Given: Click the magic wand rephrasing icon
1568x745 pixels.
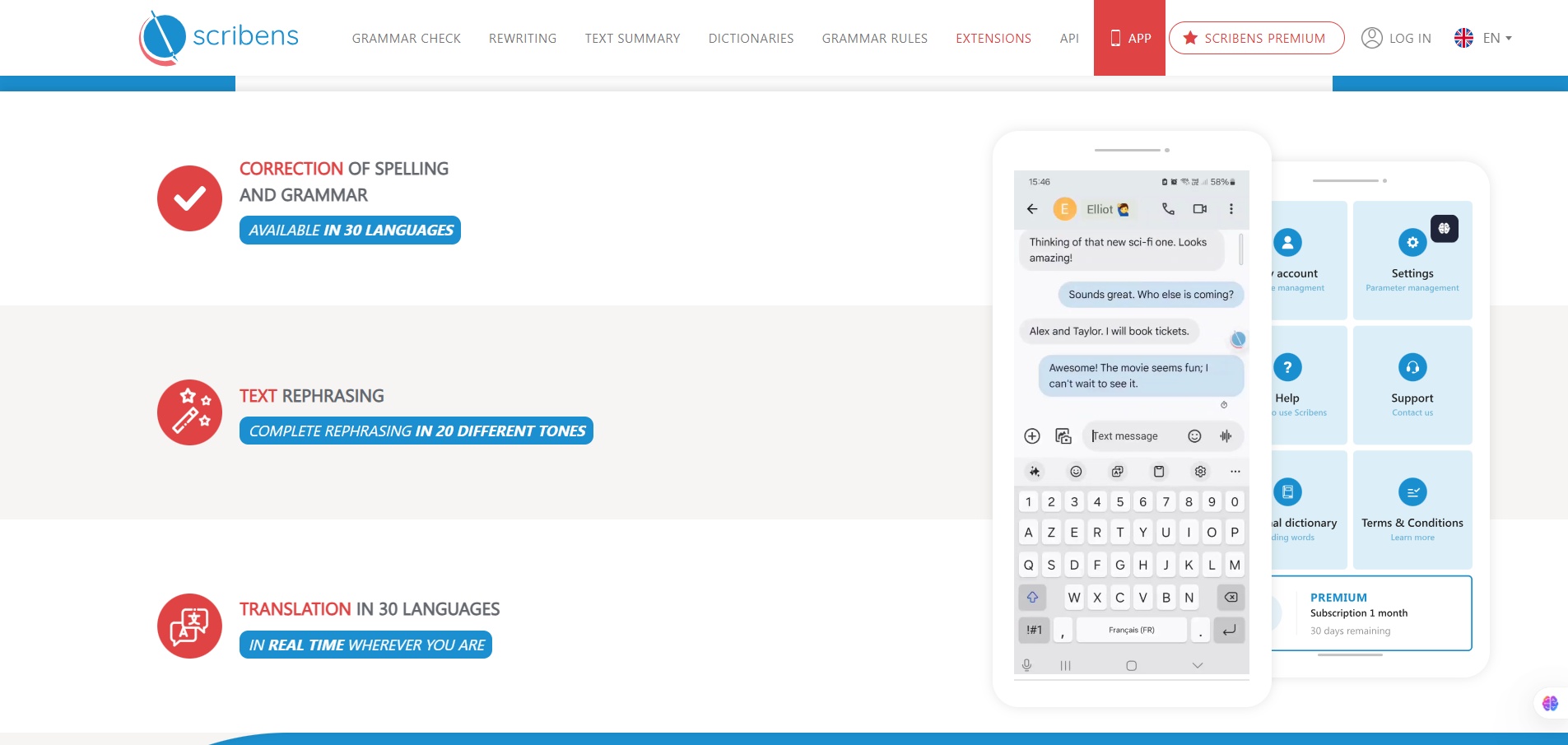Looking at the screenshot, I should (x=189, y=412).
